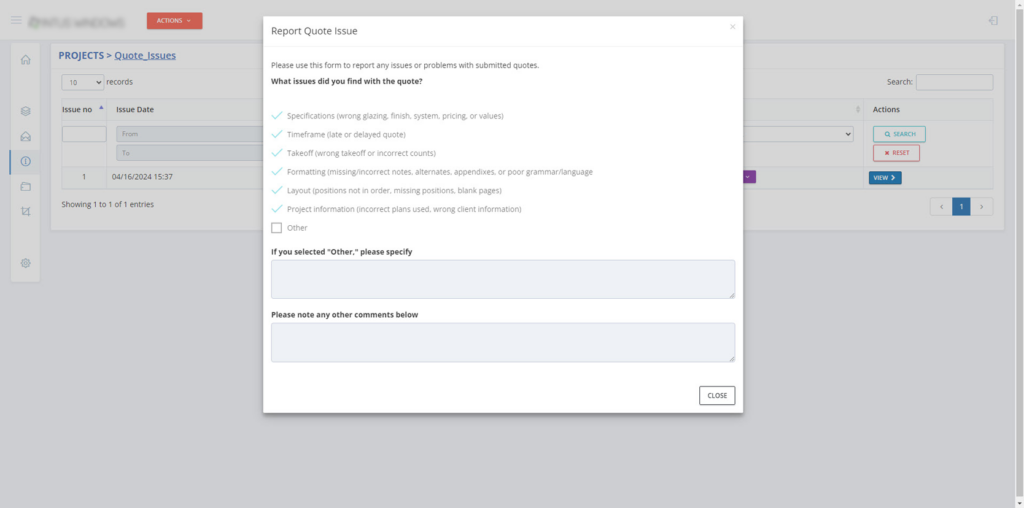The width and height of the screenshot is (1024, 508).
Task: Click the "please specify" Other text area
Action: click(502, 279)
